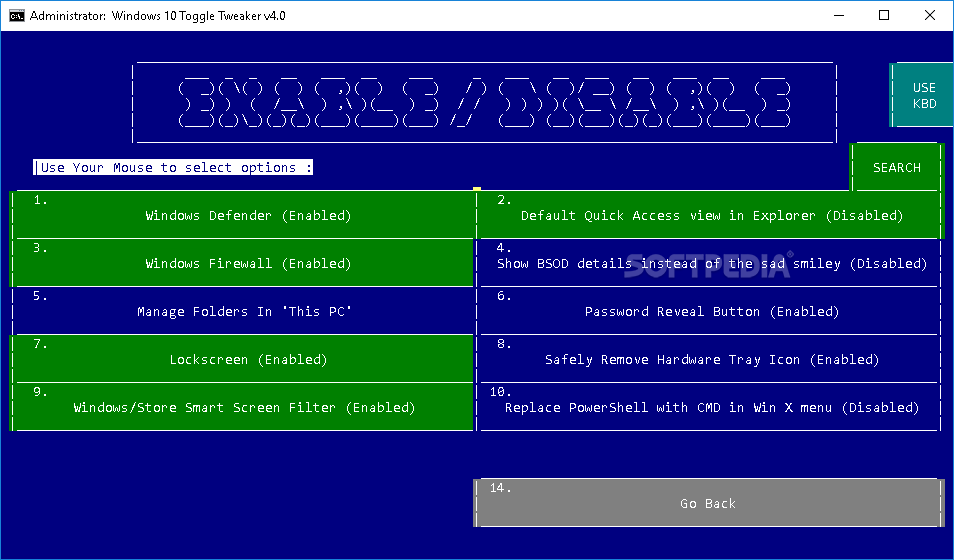The image size is (954, 560).
Task: Click the Go Back button
Action: coord(709,503)
